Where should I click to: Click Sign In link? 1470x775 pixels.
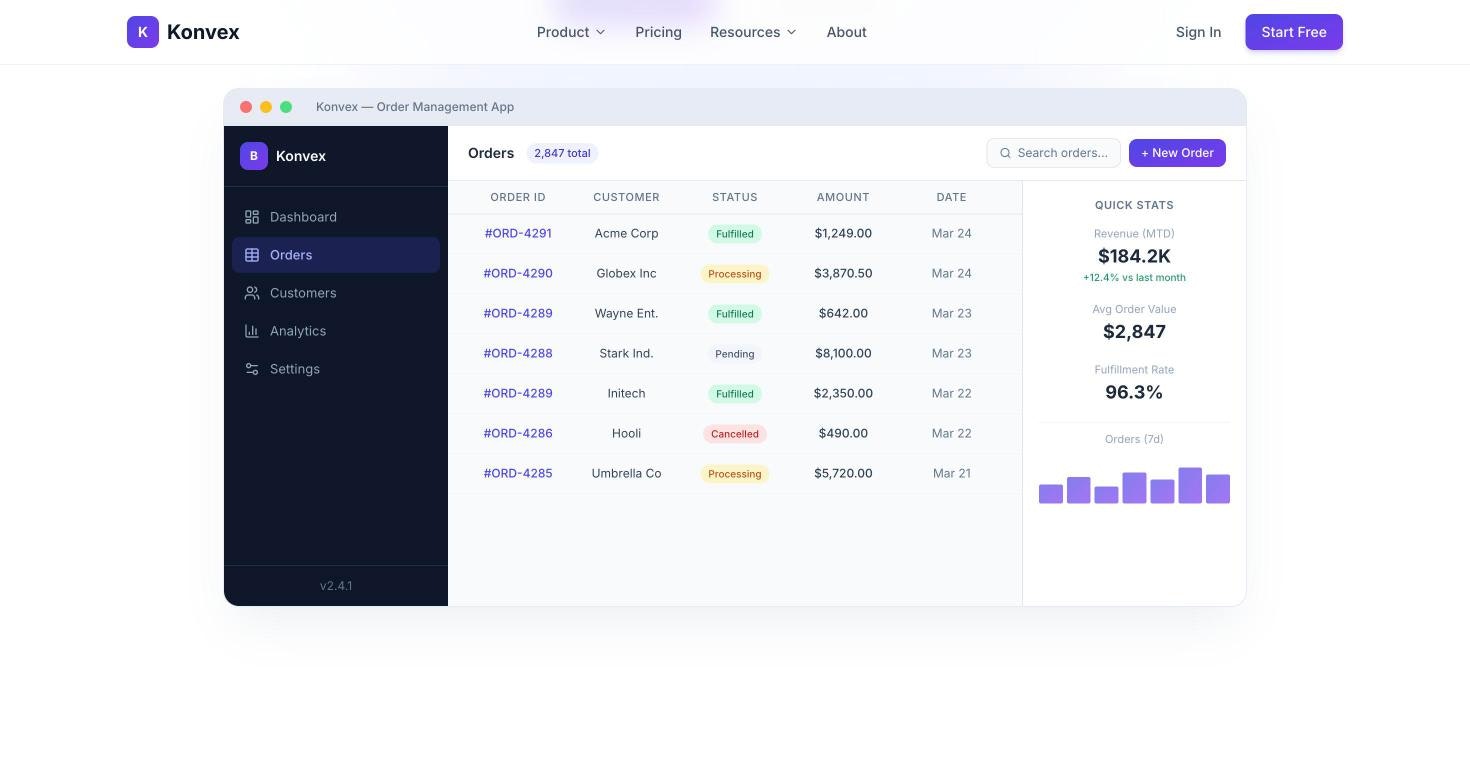pyautogui.click(x=1198, y=32)
